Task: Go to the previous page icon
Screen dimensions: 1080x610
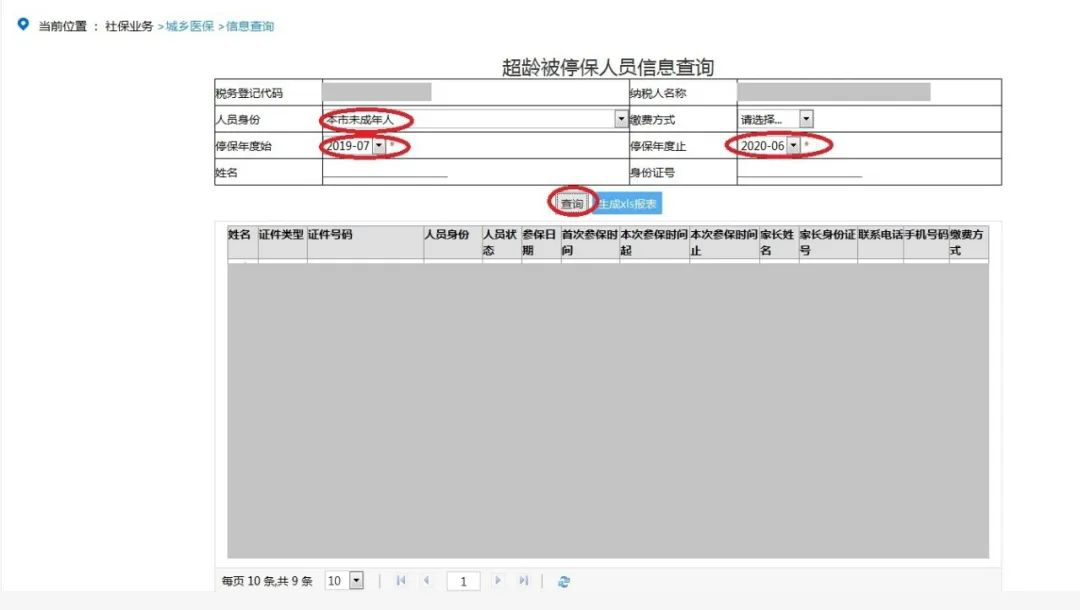Action: [x=427, y=580]
